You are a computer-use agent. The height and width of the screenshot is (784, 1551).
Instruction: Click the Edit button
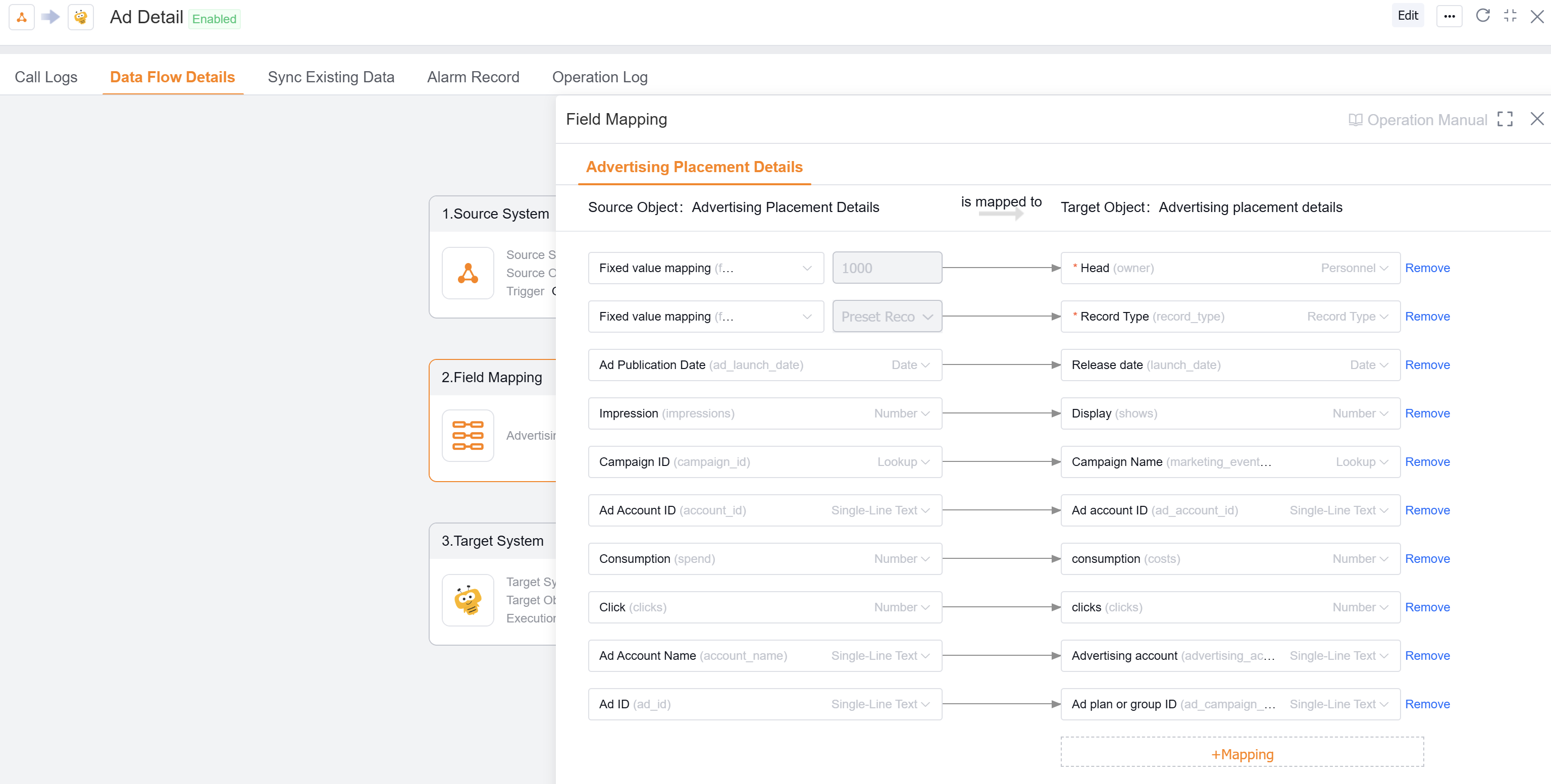[x=1408, y=16]
